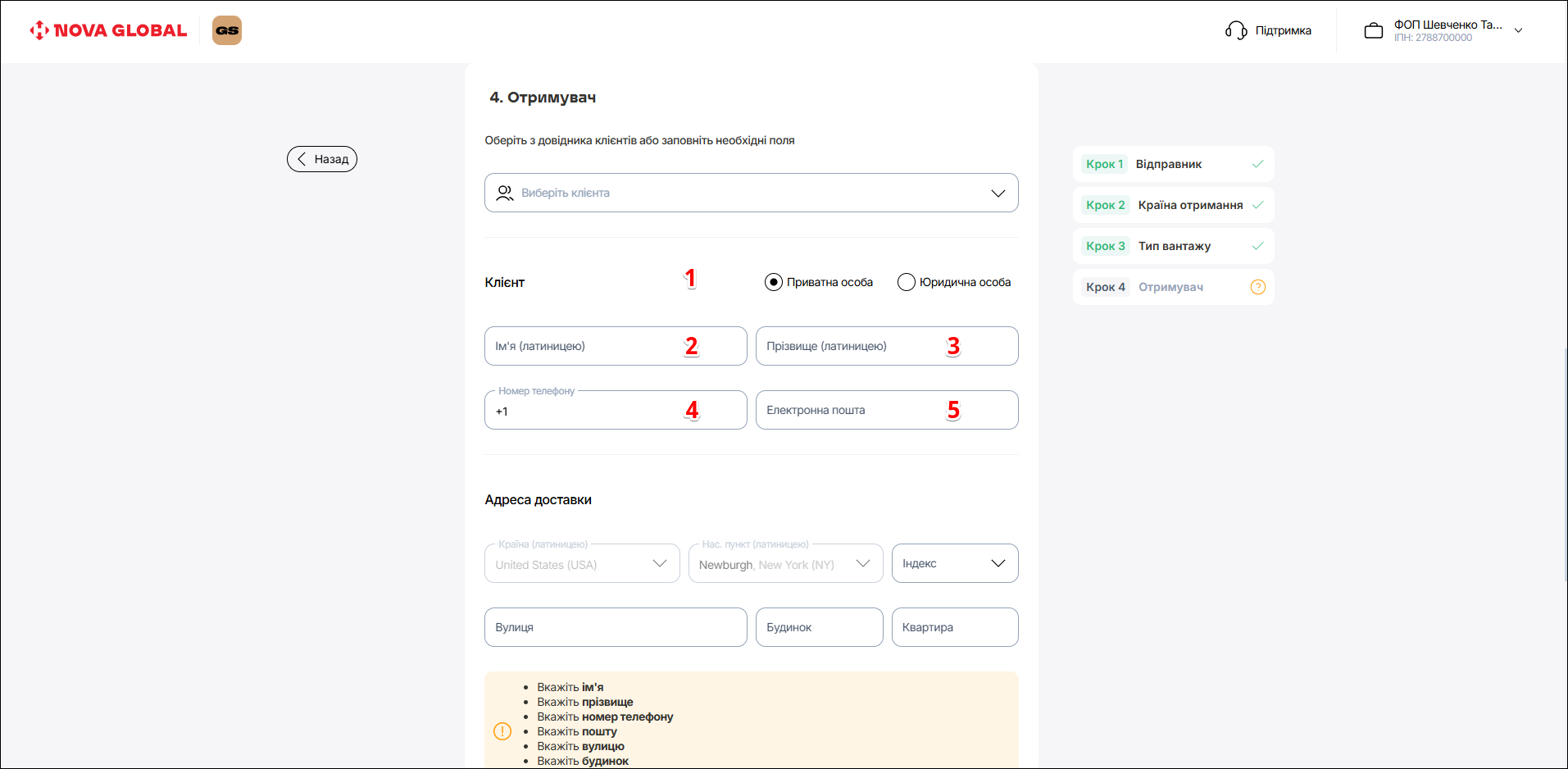Click the orange warning icon in validation box

(502, 731)
